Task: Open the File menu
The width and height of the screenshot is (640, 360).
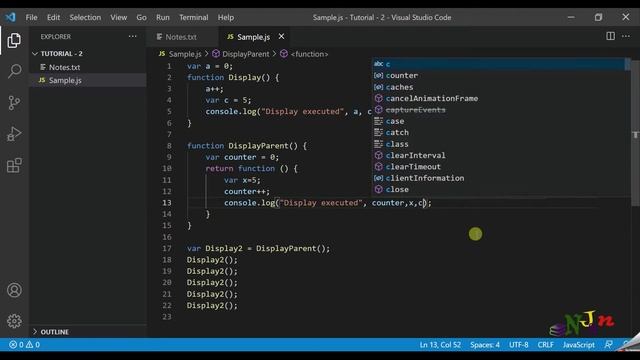Action: click(31, 18)
